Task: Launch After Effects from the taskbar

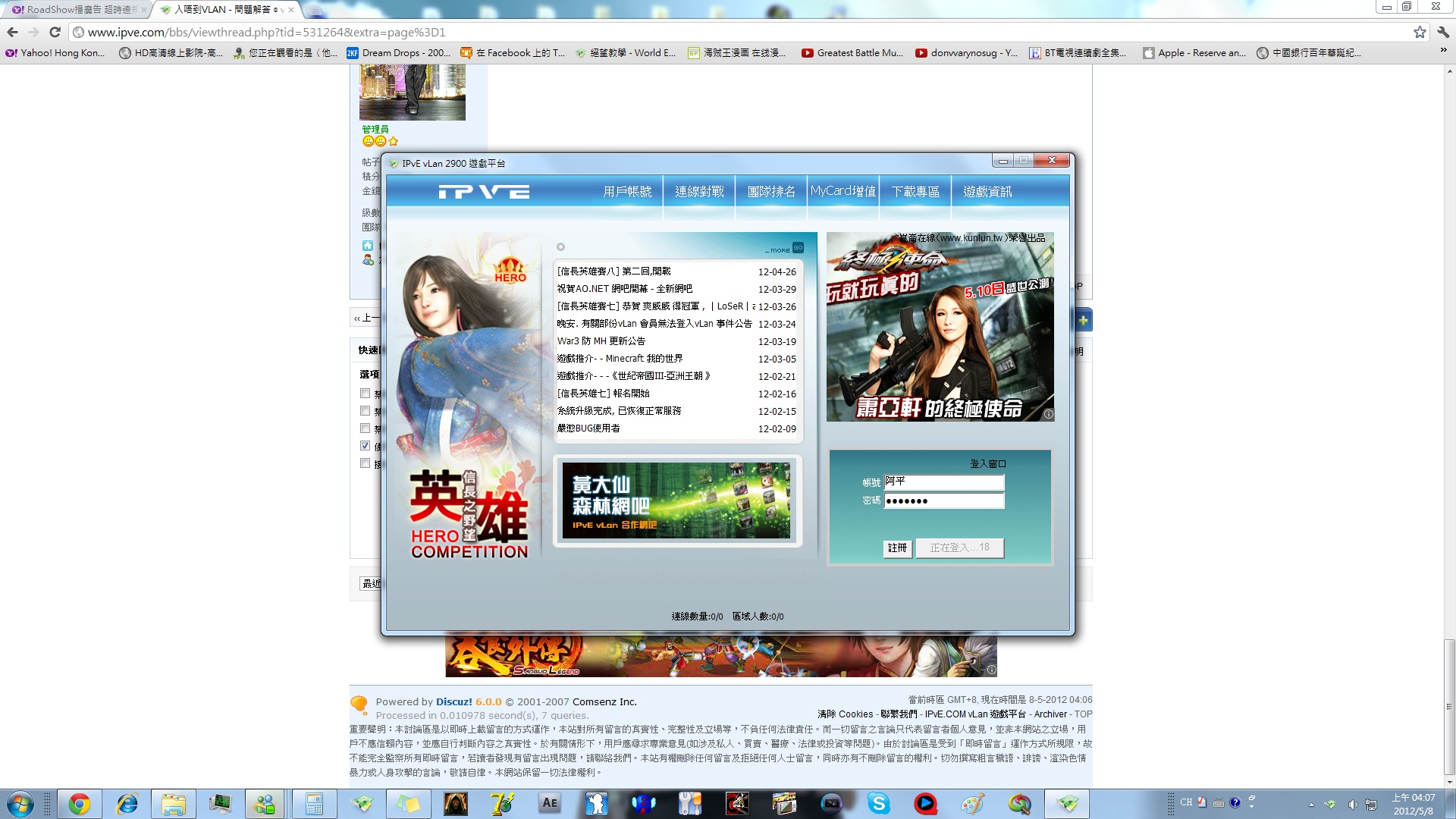Action: [x=550, y=803]
